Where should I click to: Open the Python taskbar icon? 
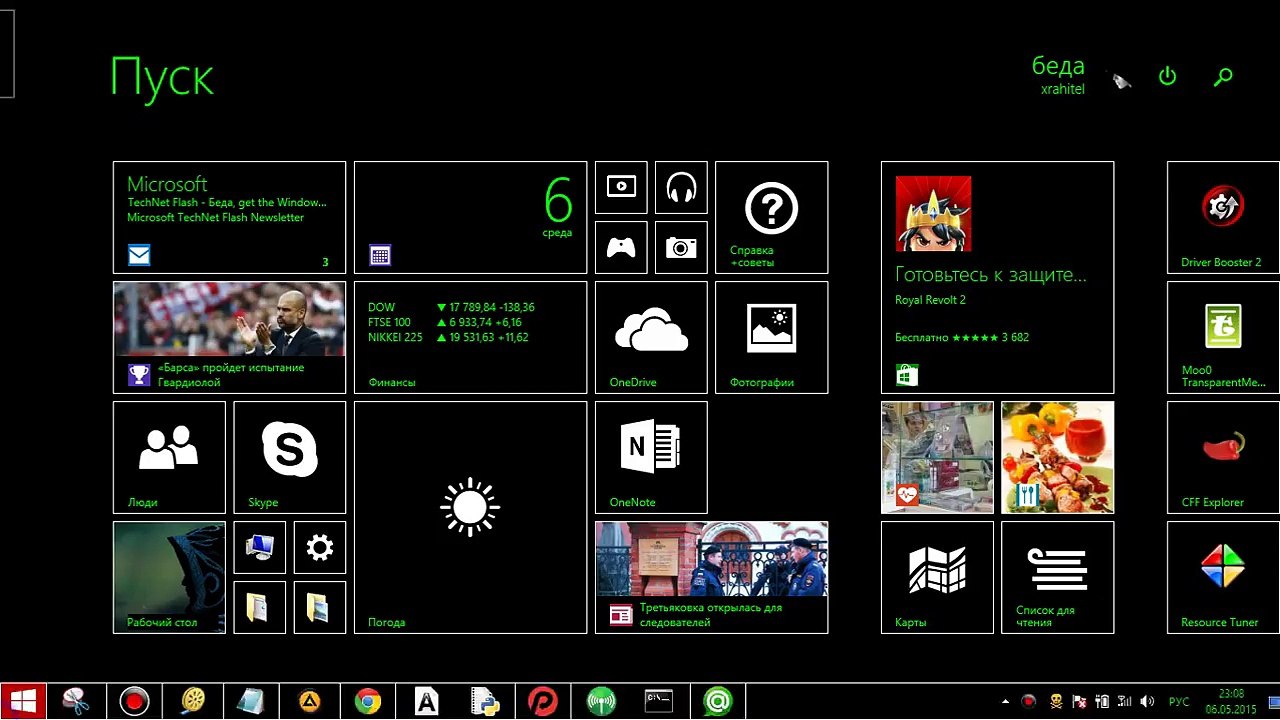coord(485,702)
